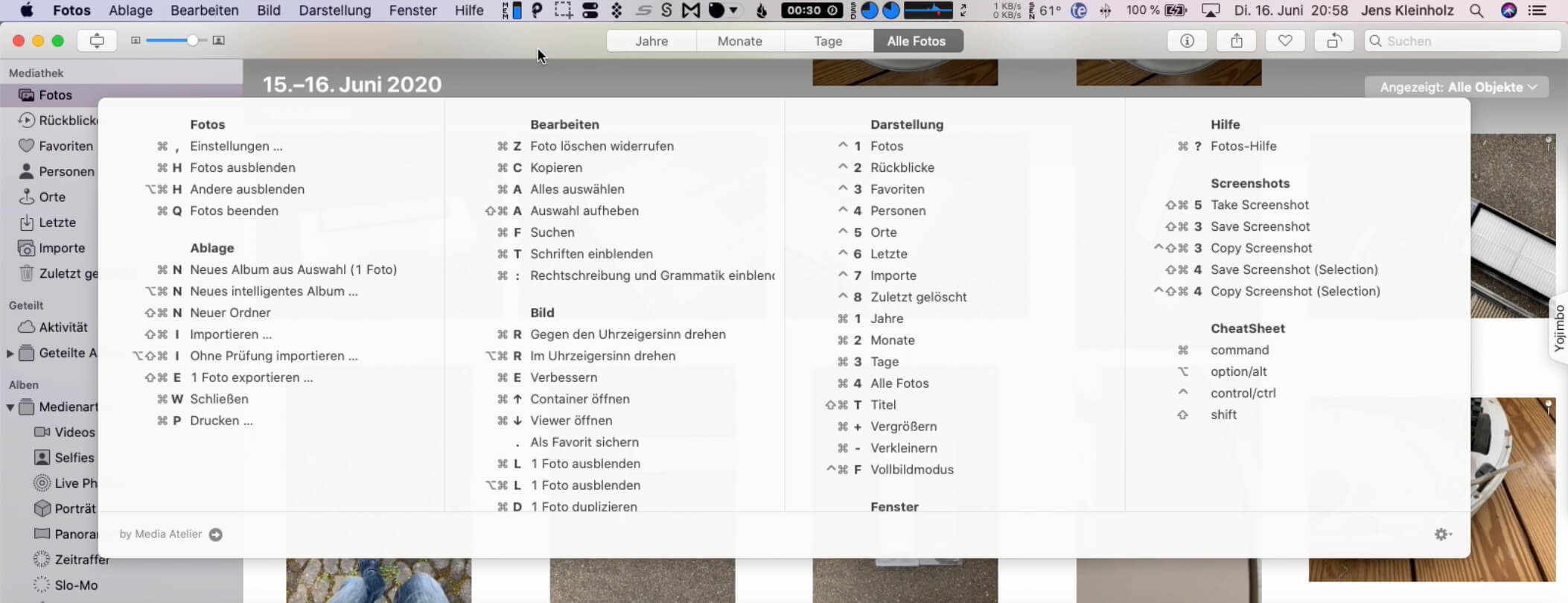Click Einstellungen … in the cheat sheet

pyautogui.click(x=236, y=146)
